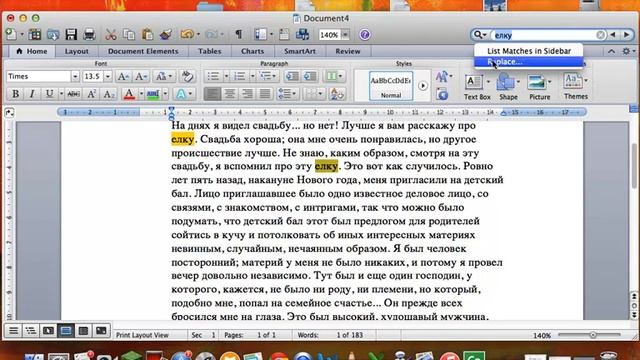Align text left

[212, 94]
